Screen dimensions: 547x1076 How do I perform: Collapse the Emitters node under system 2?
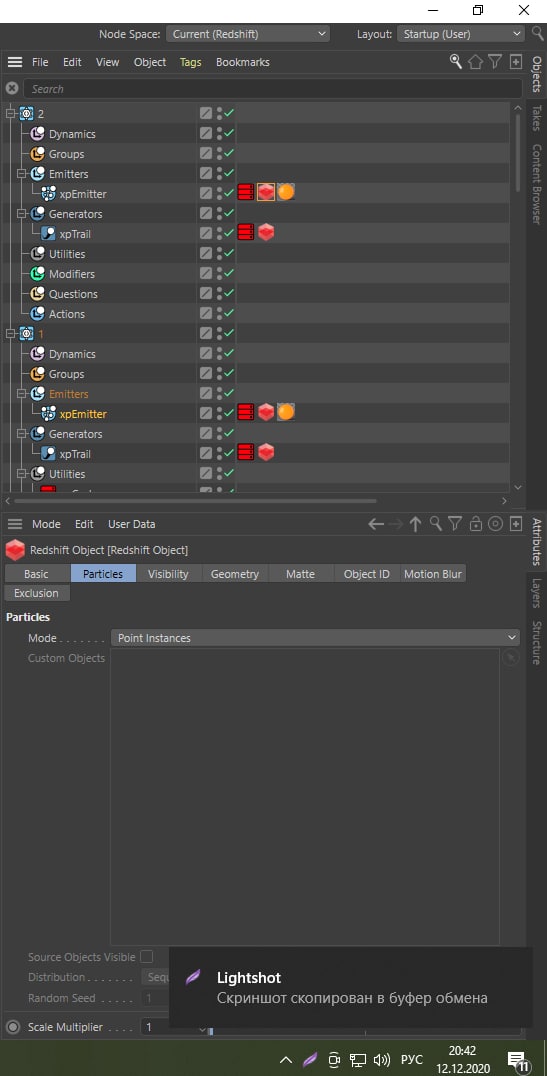pos(21,174)
